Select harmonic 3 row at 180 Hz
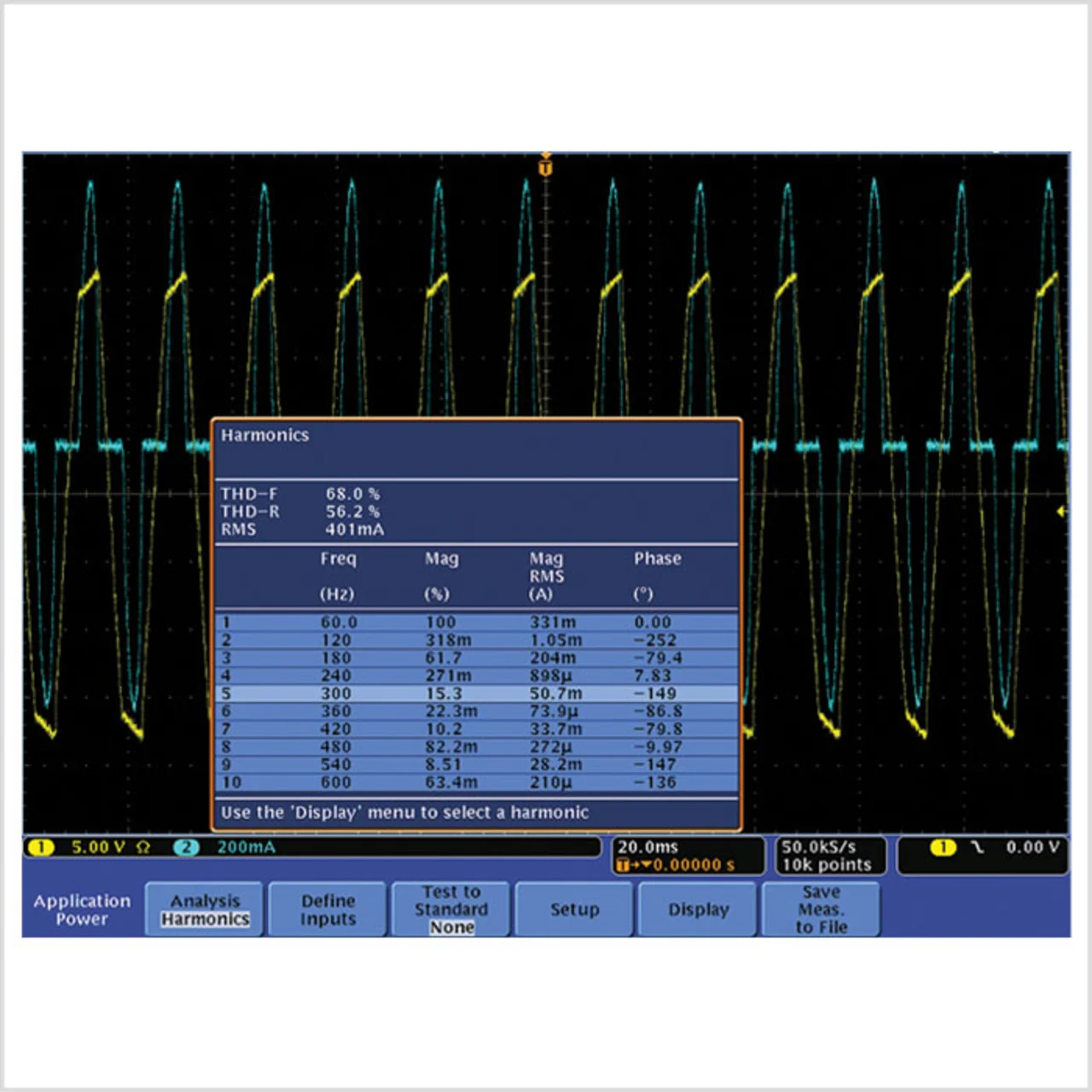The height and width of the screenshot is (1092, 1092). click(478, 658)
